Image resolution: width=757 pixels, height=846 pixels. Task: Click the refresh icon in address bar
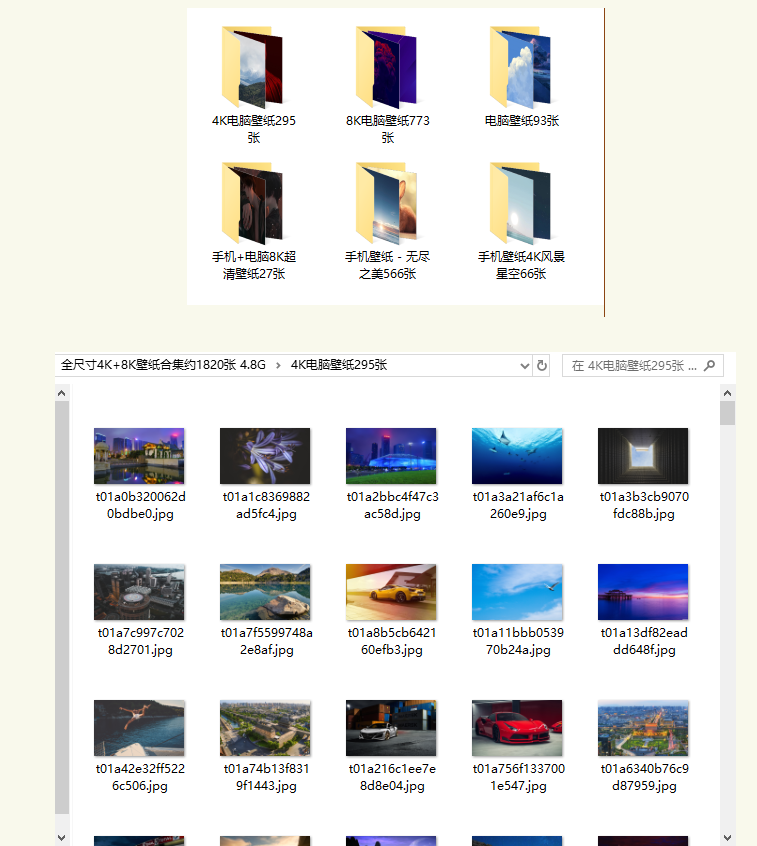[x=542, y=366]
